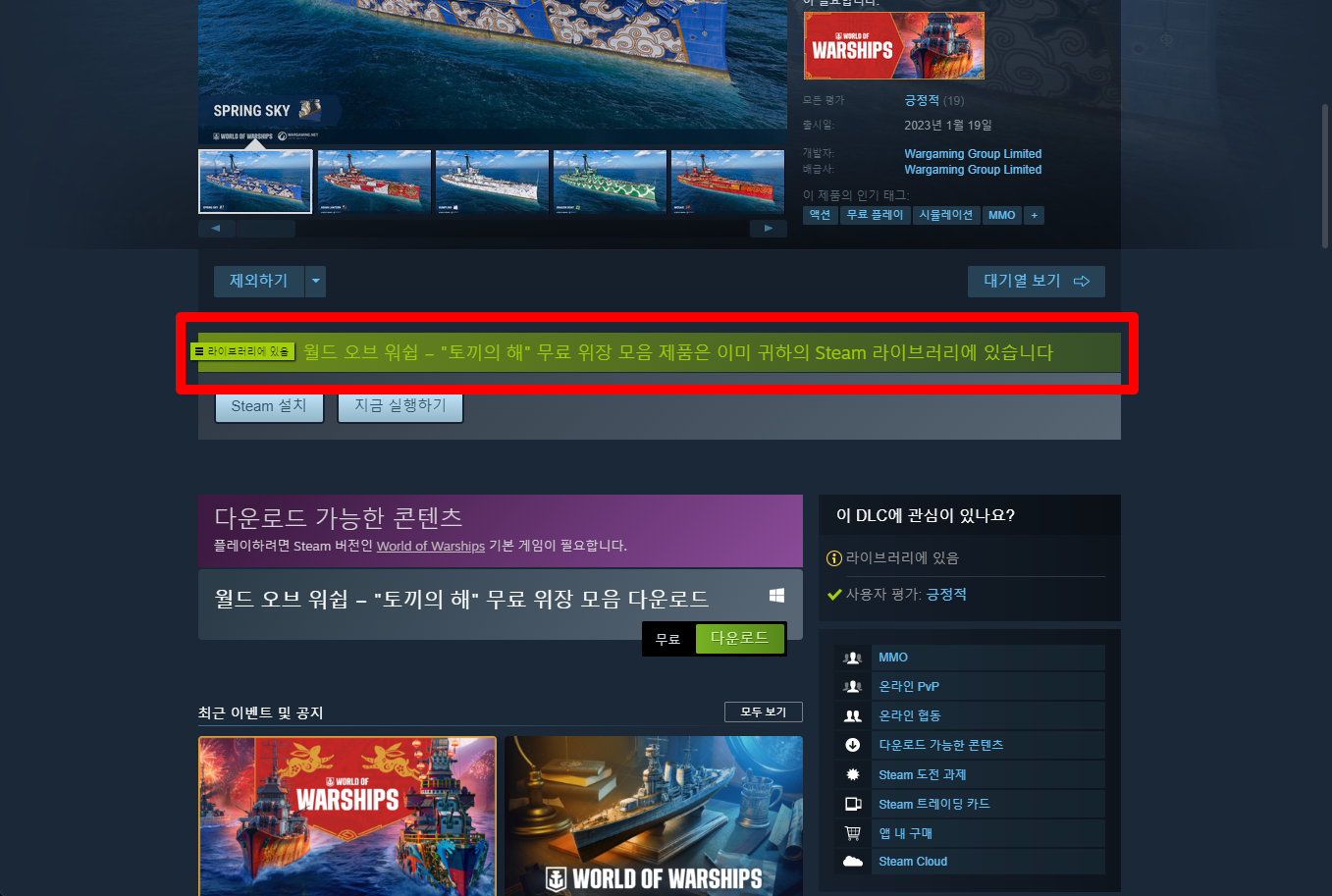Click the Steam 도전 과제 star icon
Viewport: 1332px width, 896px height.
tap(853, 774)
